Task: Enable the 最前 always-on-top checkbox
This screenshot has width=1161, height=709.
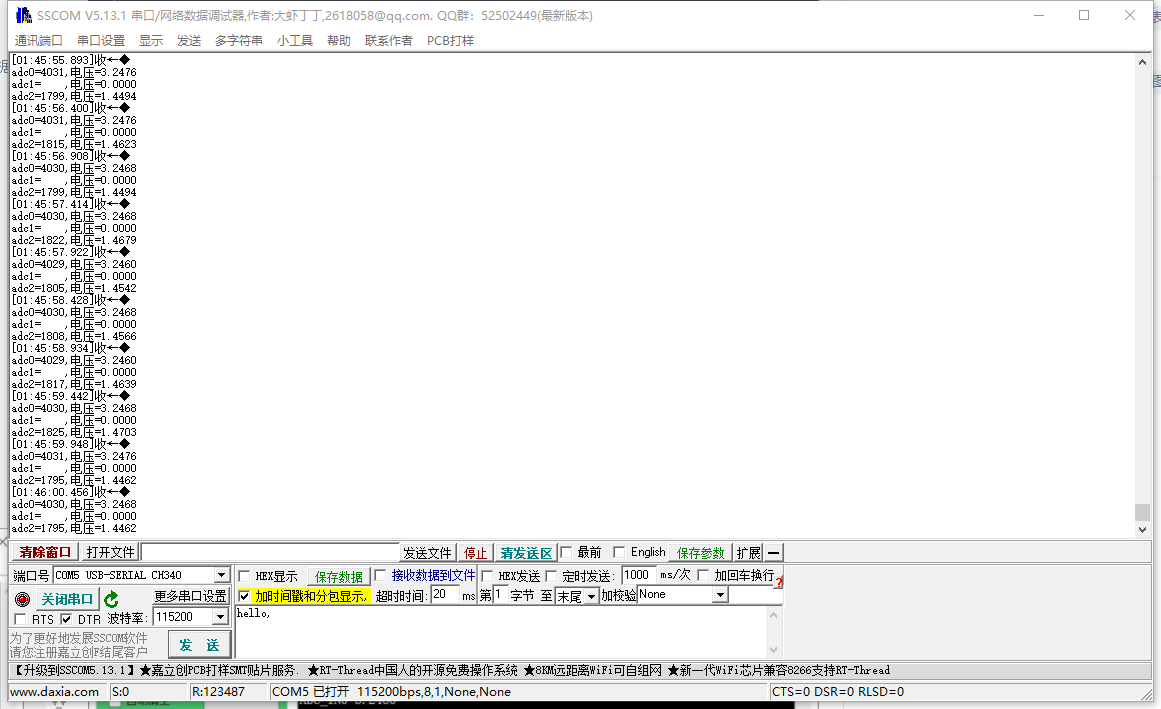Action: [x=566, y=551]
